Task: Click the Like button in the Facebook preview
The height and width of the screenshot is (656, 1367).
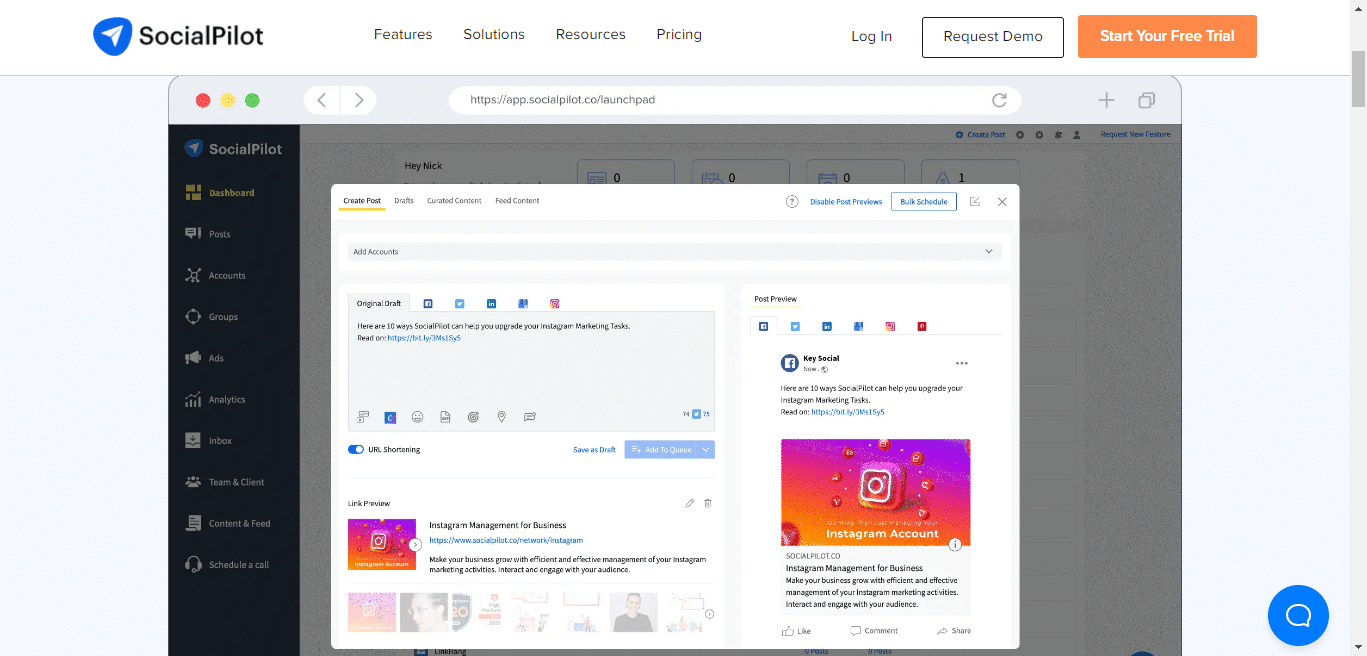Action: click(x=797, y=631)
